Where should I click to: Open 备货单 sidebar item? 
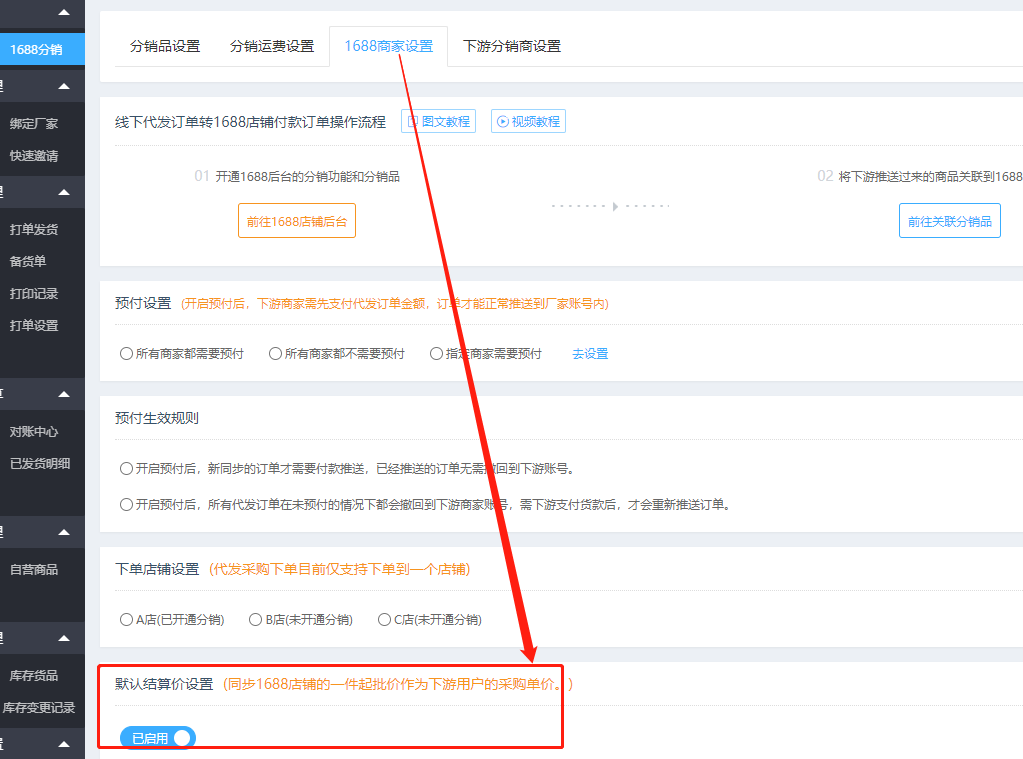pyautogui.click(x=28, y=261)
